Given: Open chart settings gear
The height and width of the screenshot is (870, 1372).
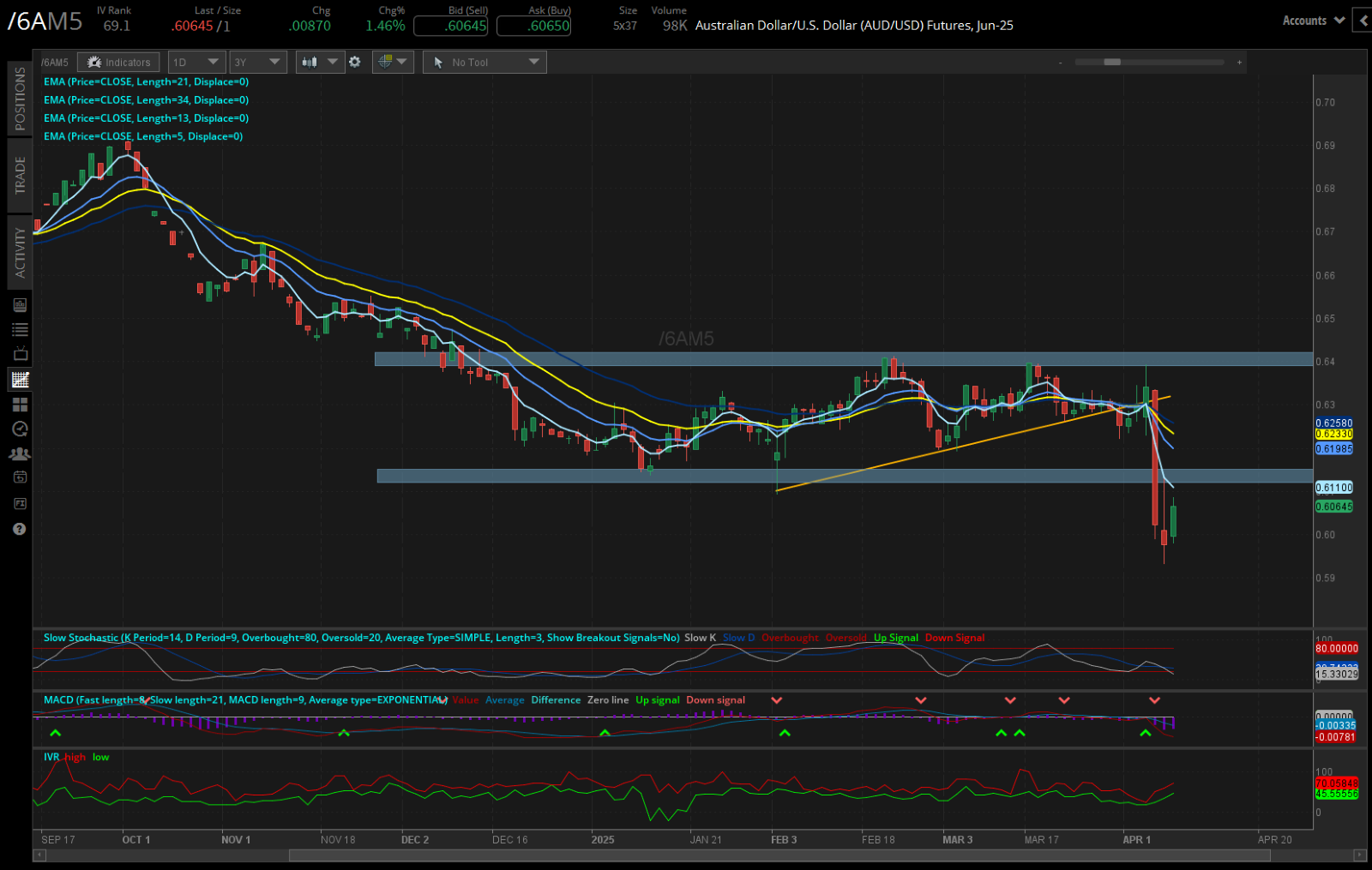Looking at the screenshot, I should [355, 62].
